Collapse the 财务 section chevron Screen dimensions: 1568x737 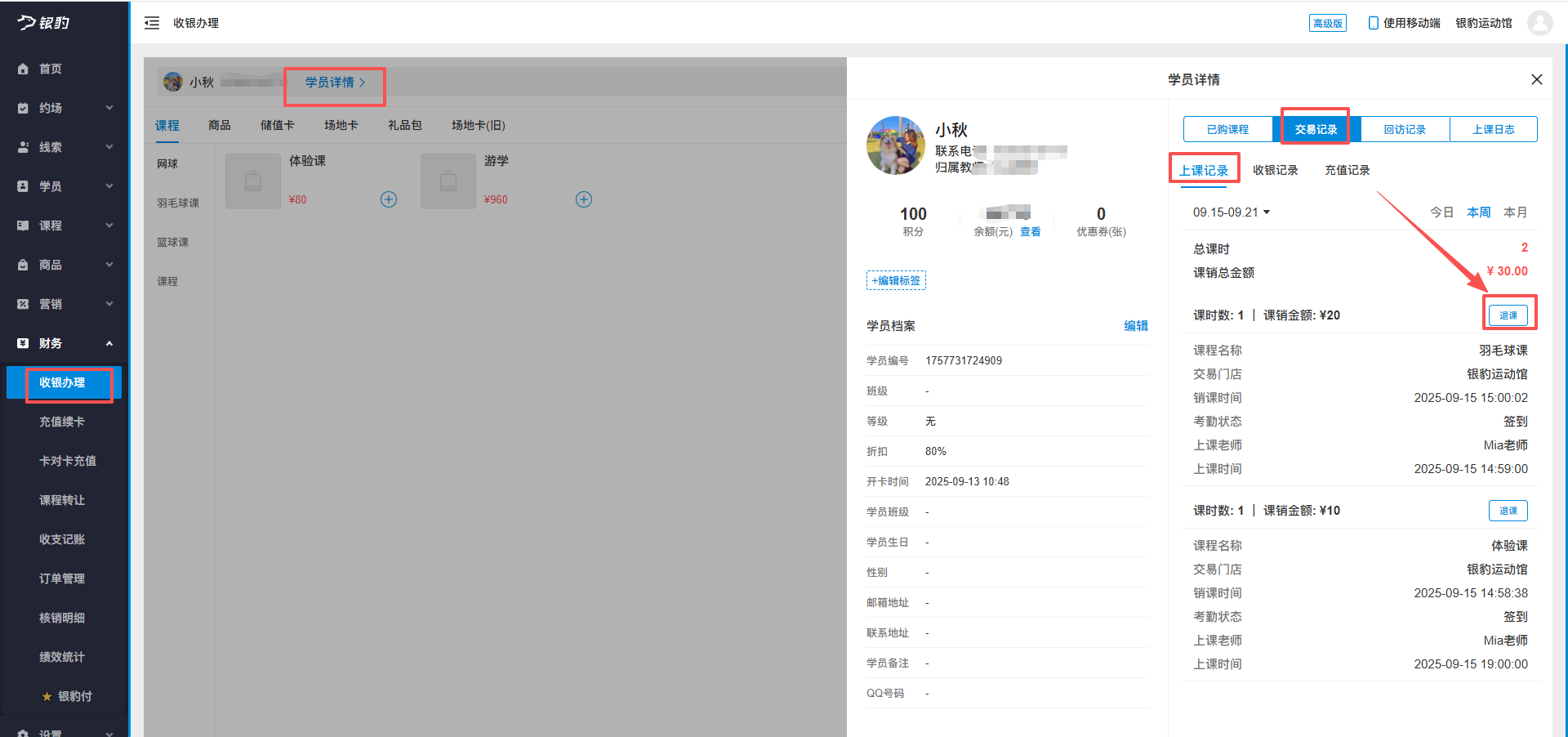click(x=109, y=343)
